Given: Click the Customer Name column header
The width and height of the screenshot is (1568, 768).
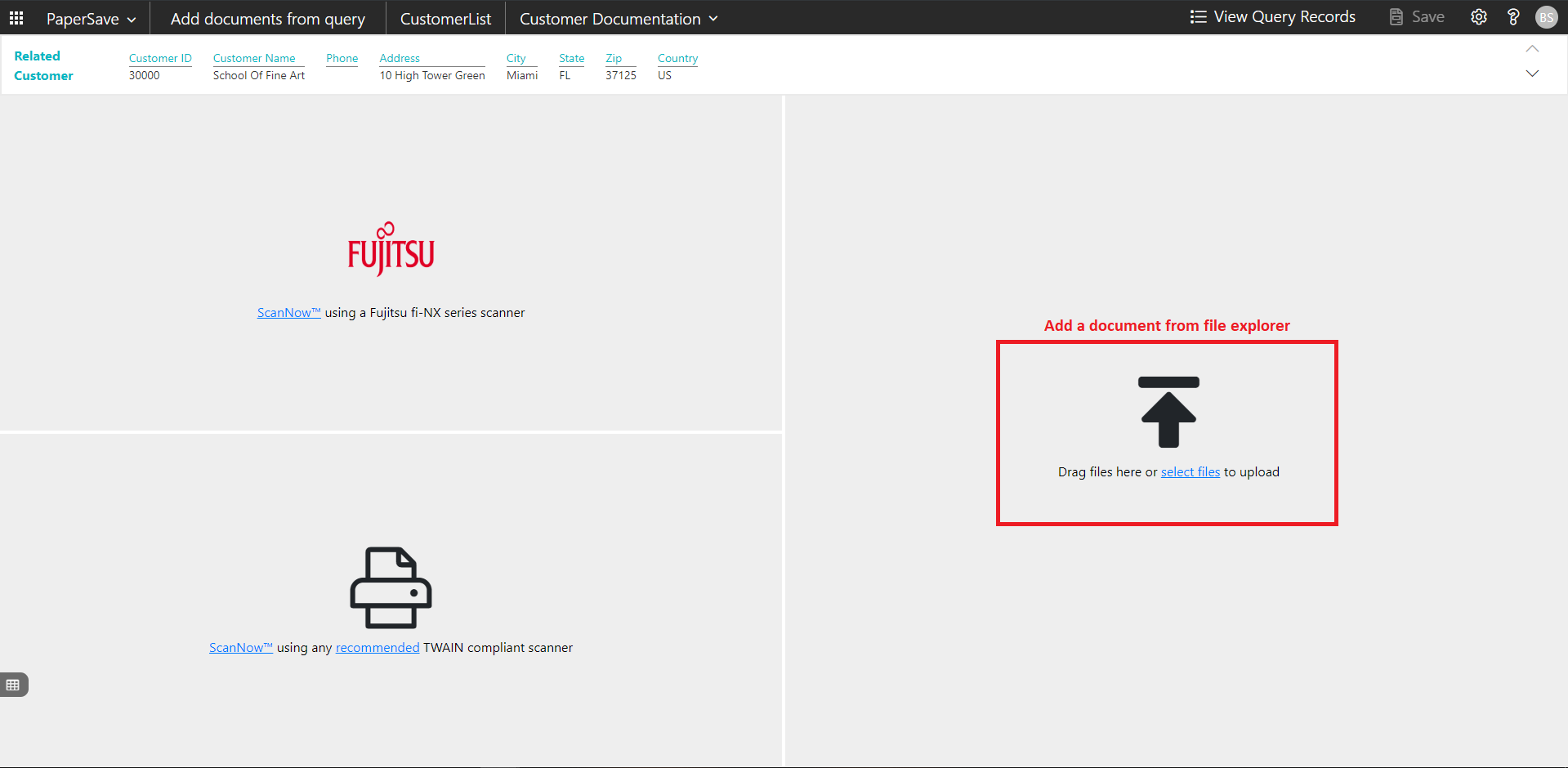Looking at the screenshot, I should pyautogui.click(x=254, y=58).
